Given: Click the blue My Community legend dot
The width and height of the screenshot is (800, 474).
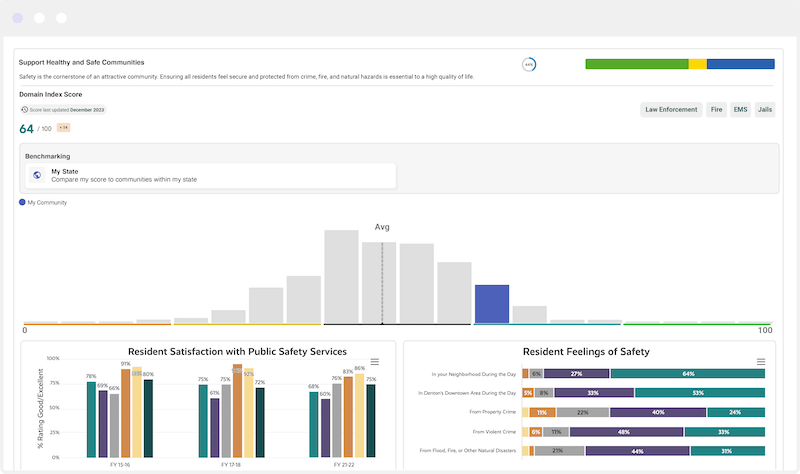Looking at the screenshot, I should tap(22, 202).
